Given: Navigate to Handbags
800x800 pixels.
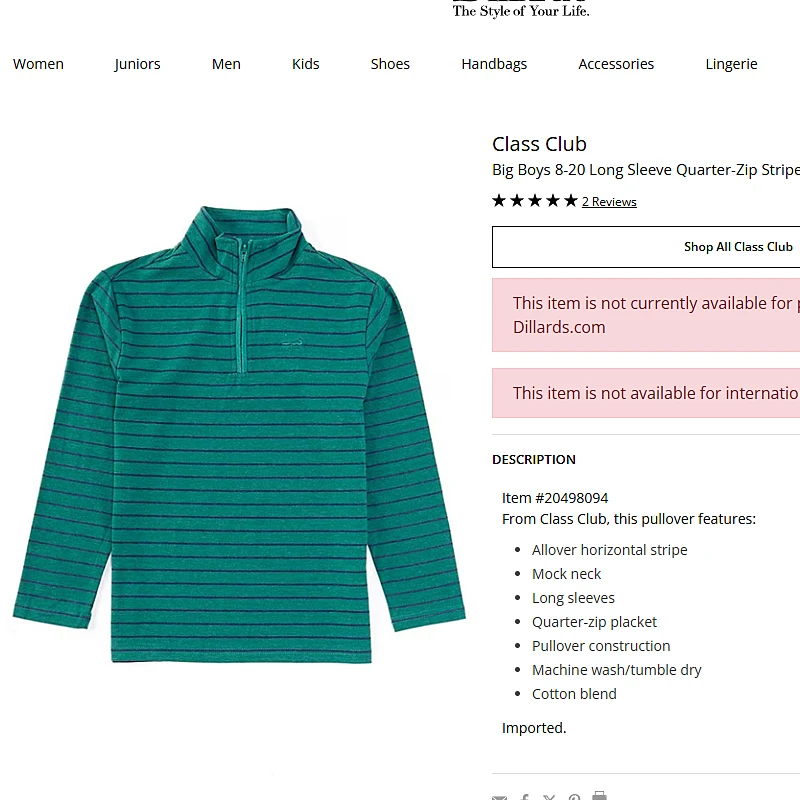Looking at the screenshot, I should 494,64.
